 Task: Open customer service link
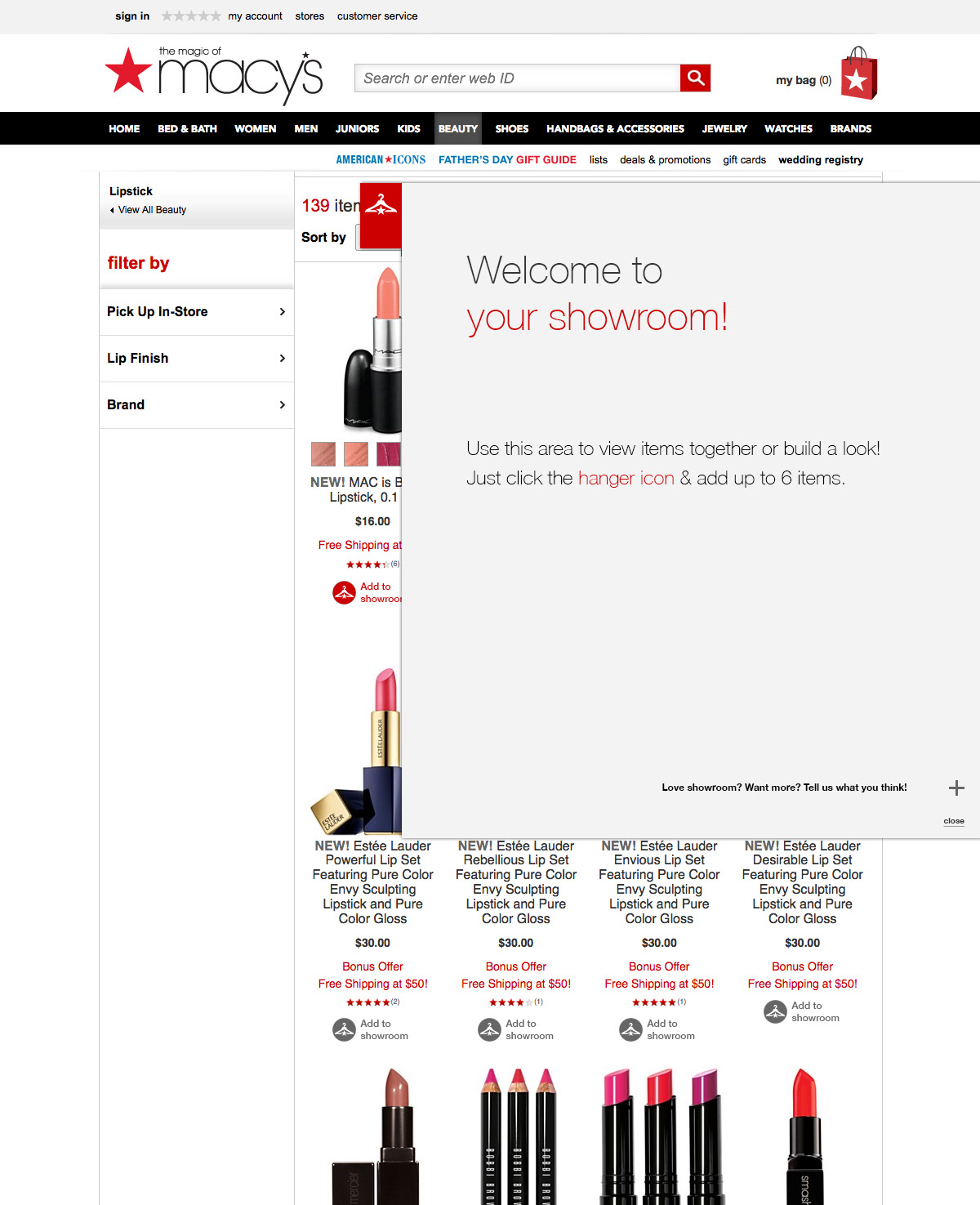click(377, 16)
